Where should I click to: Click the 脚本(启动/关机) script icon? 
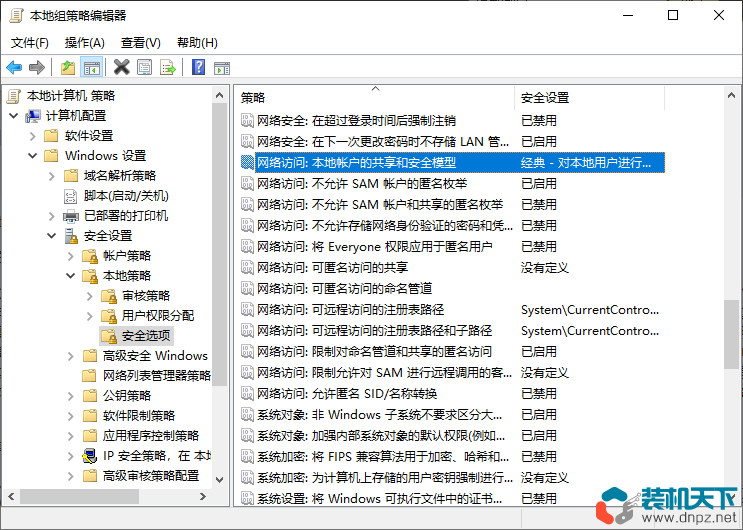[71, 196]
